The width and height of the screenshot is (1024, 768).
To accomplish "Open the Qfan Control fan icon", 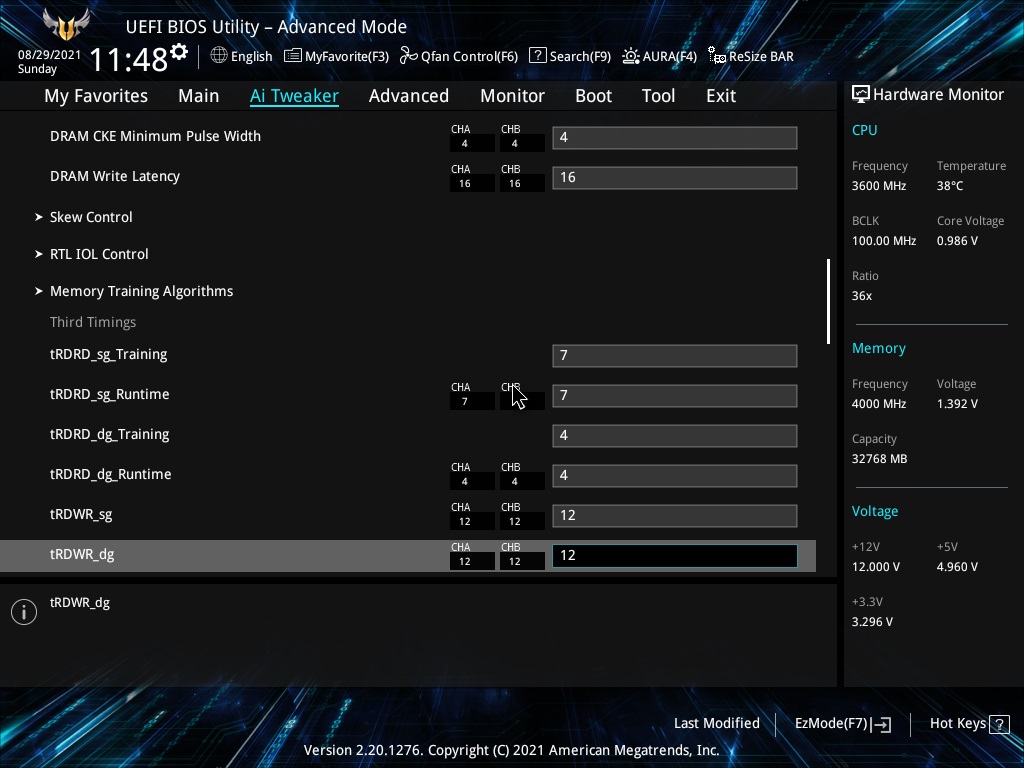I will (x=409, y=56).
